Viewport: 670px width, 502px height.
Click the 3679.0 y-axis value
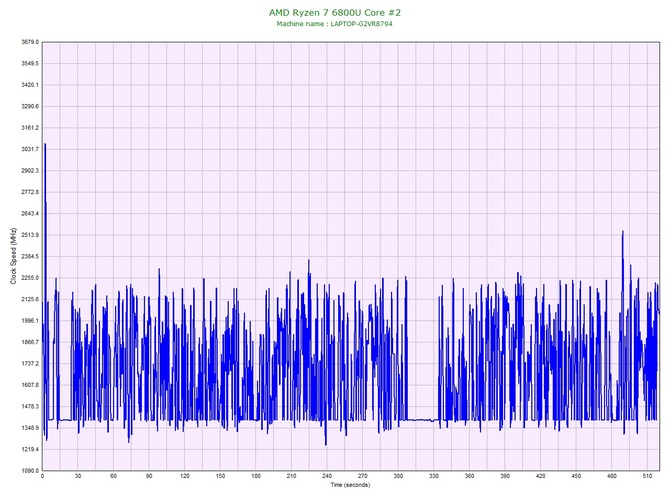pos(30,42)
